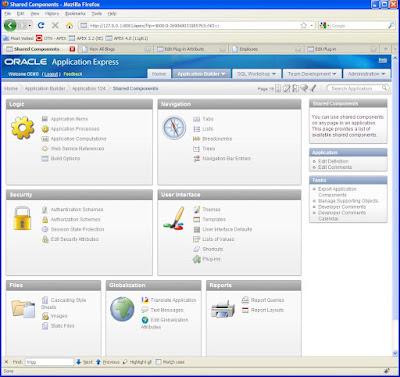The image size is (400, 377).
Task: Click the Search Application field
Action: (355, 88)
